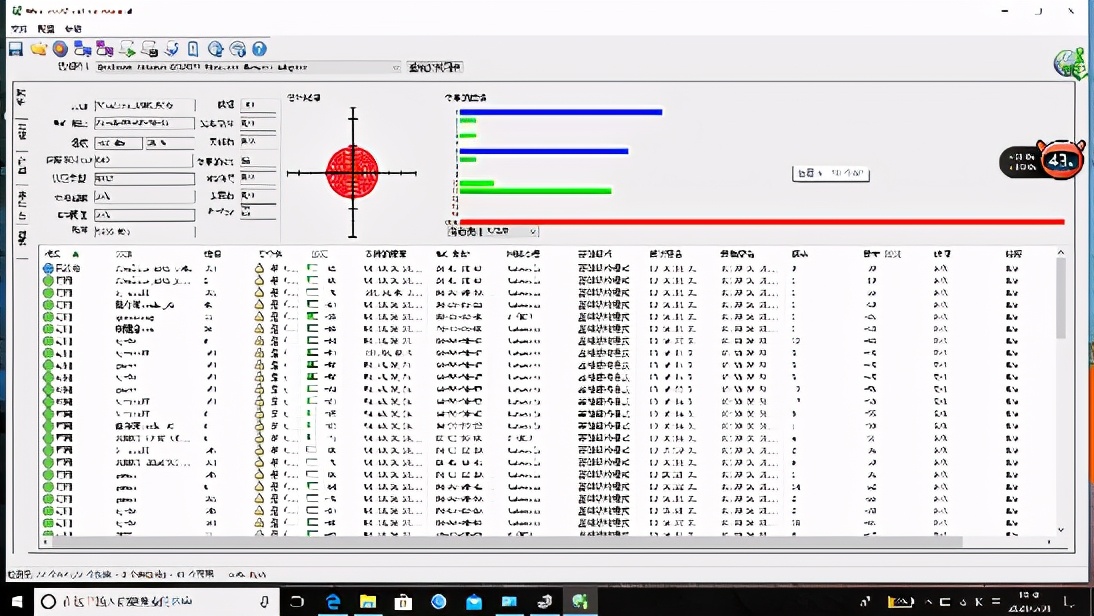The width and height of the screenshot is (1094, 616).
Task: Click the yellow open folder toolbar icon
Action: [38, 49]
